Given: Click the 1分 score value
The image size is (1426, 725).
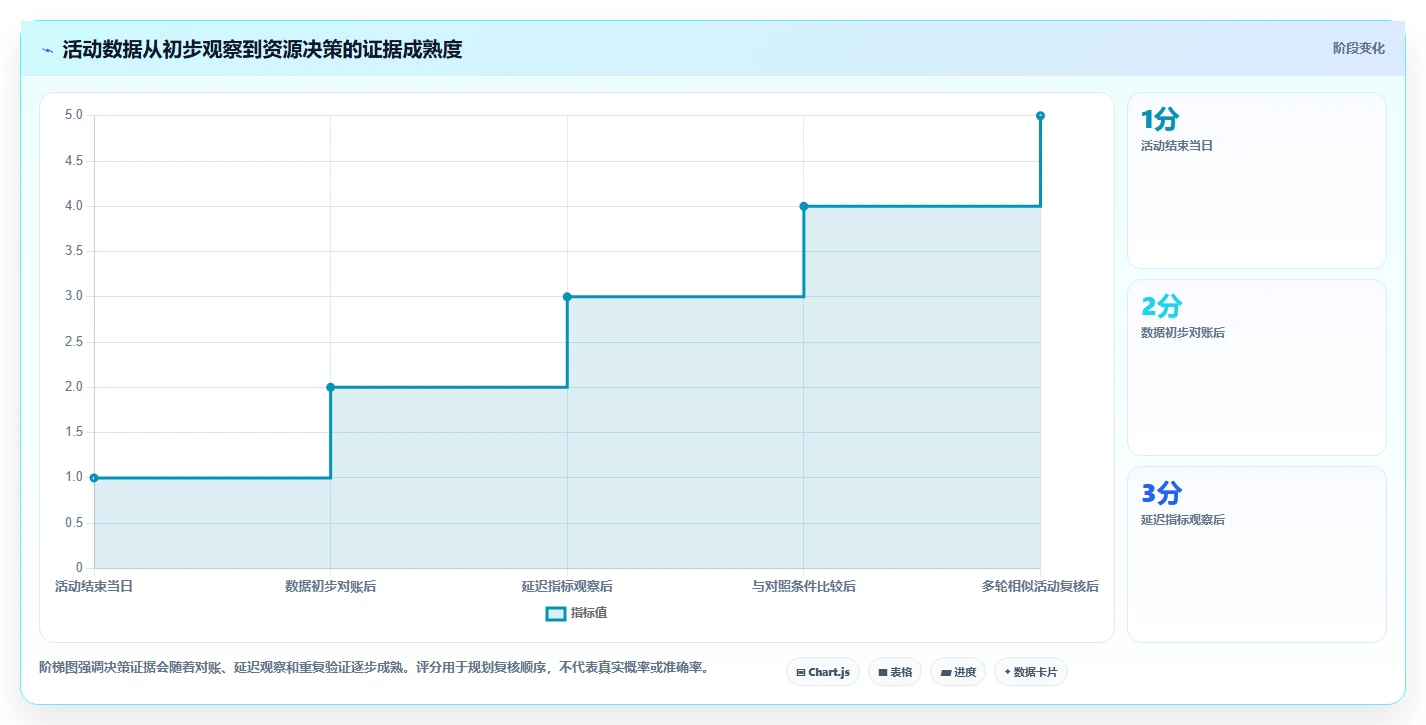Looking at the screenshot, I should pos(1160,120).
